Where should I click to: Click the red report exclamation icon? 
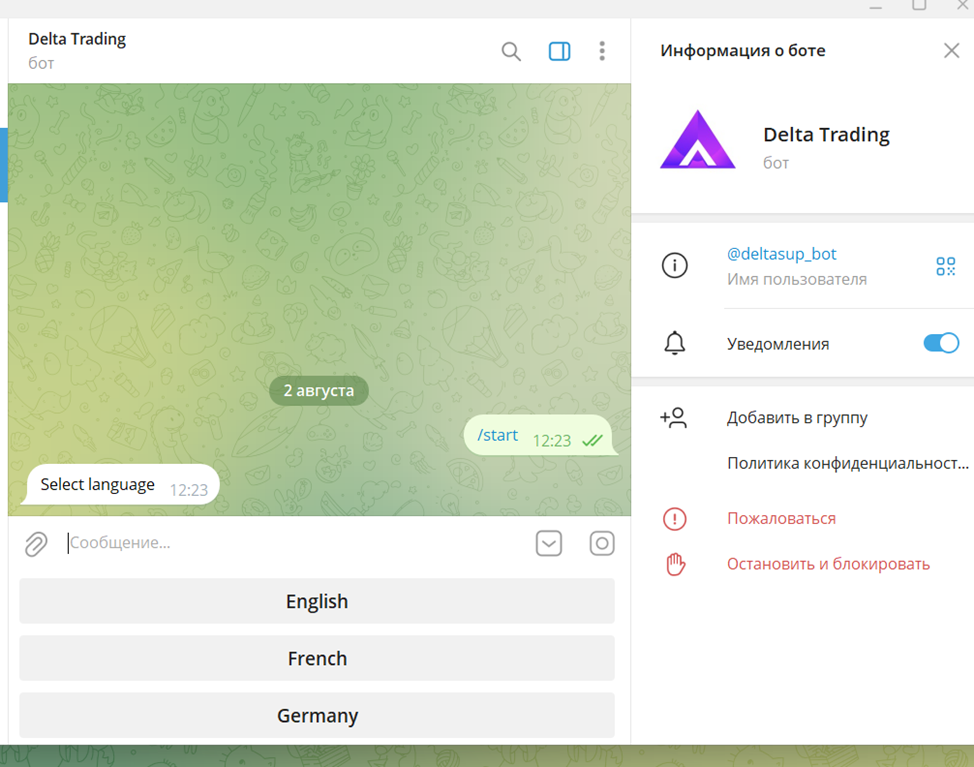675,519
